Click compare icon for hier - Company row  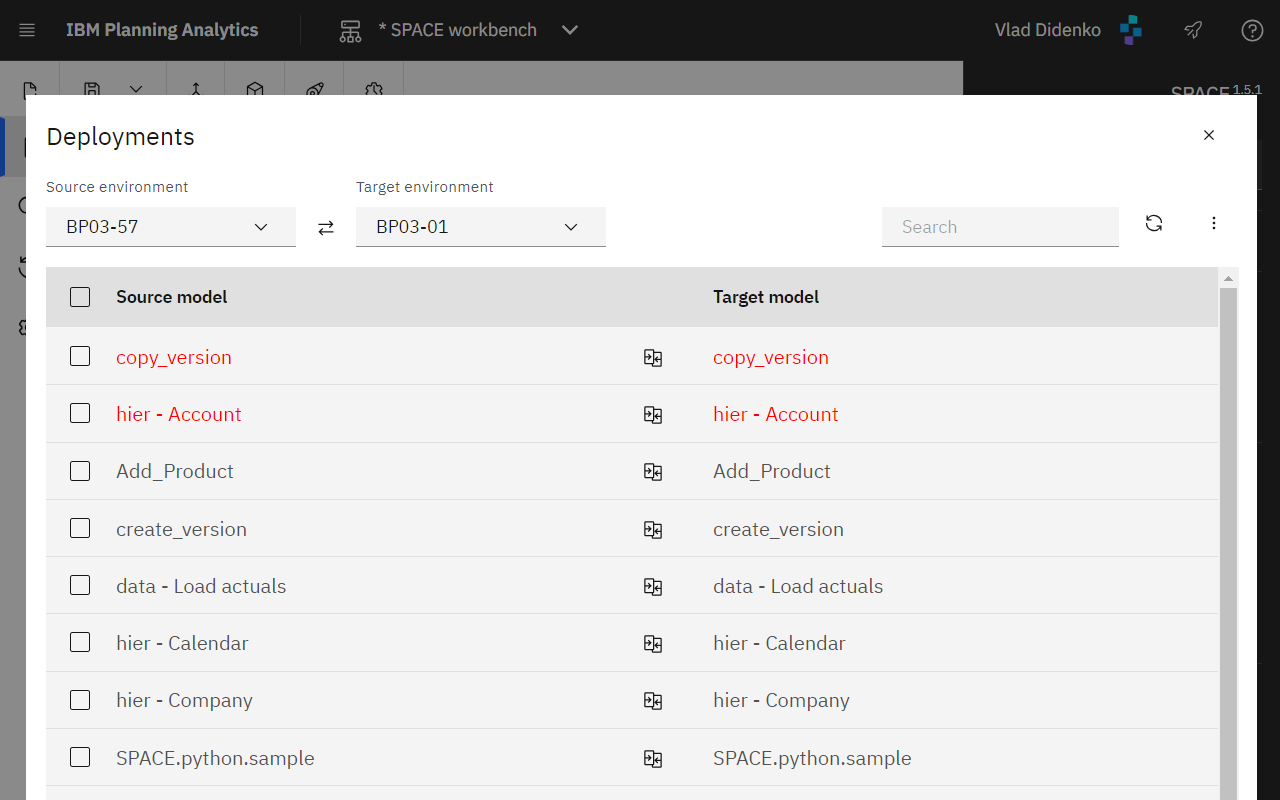pyautogui.click(x=653, y=701)
